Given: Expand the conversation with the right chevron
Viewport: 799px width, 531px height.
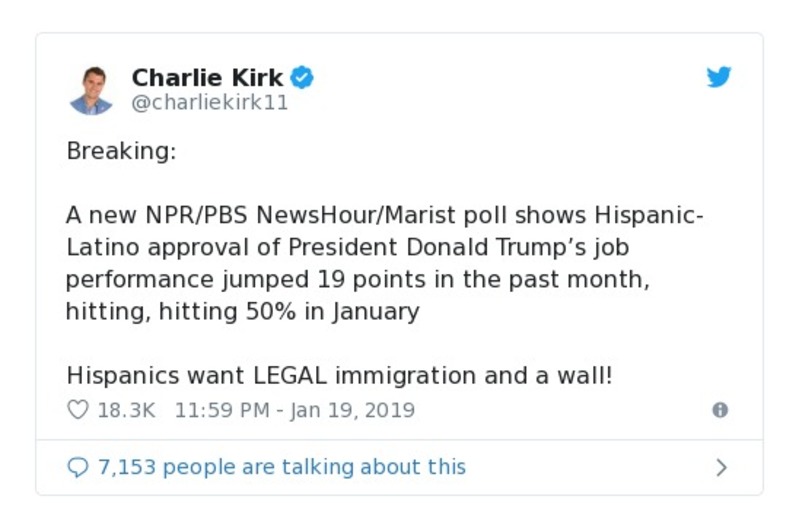Looking at the screenshot, I should click(x=722, y=467).
